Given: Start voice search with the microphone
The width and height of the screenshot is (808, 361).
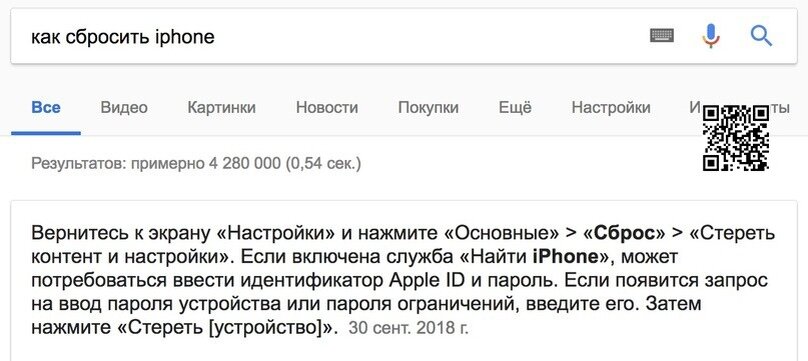Looking at the screenshot, I should 711,36.
